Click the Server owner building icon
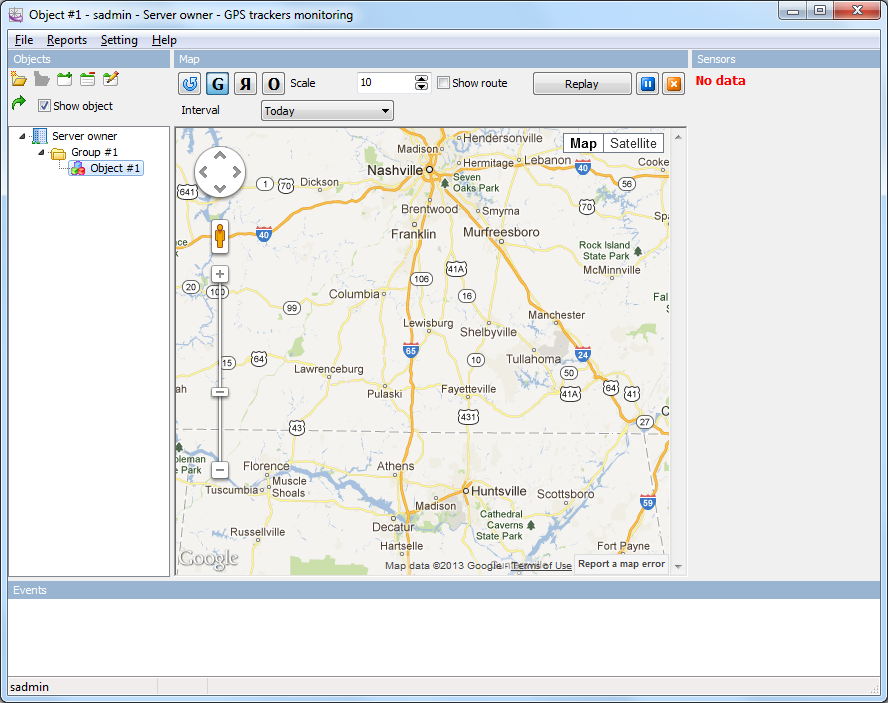The image size is (888, 703). [40, 136]
